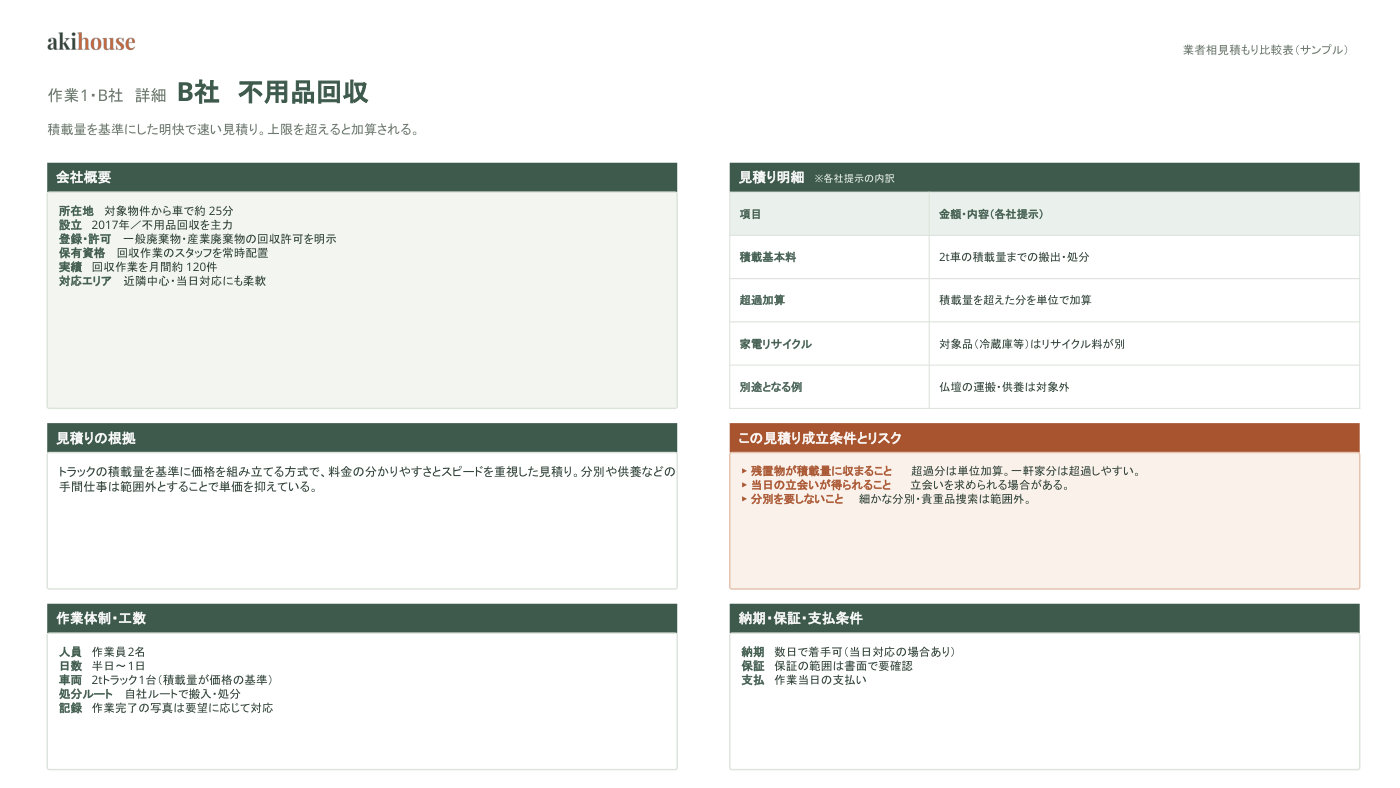Click the 積載基本料 table cell
This screenshot has height=788, width=1400.
pos(829,257)
